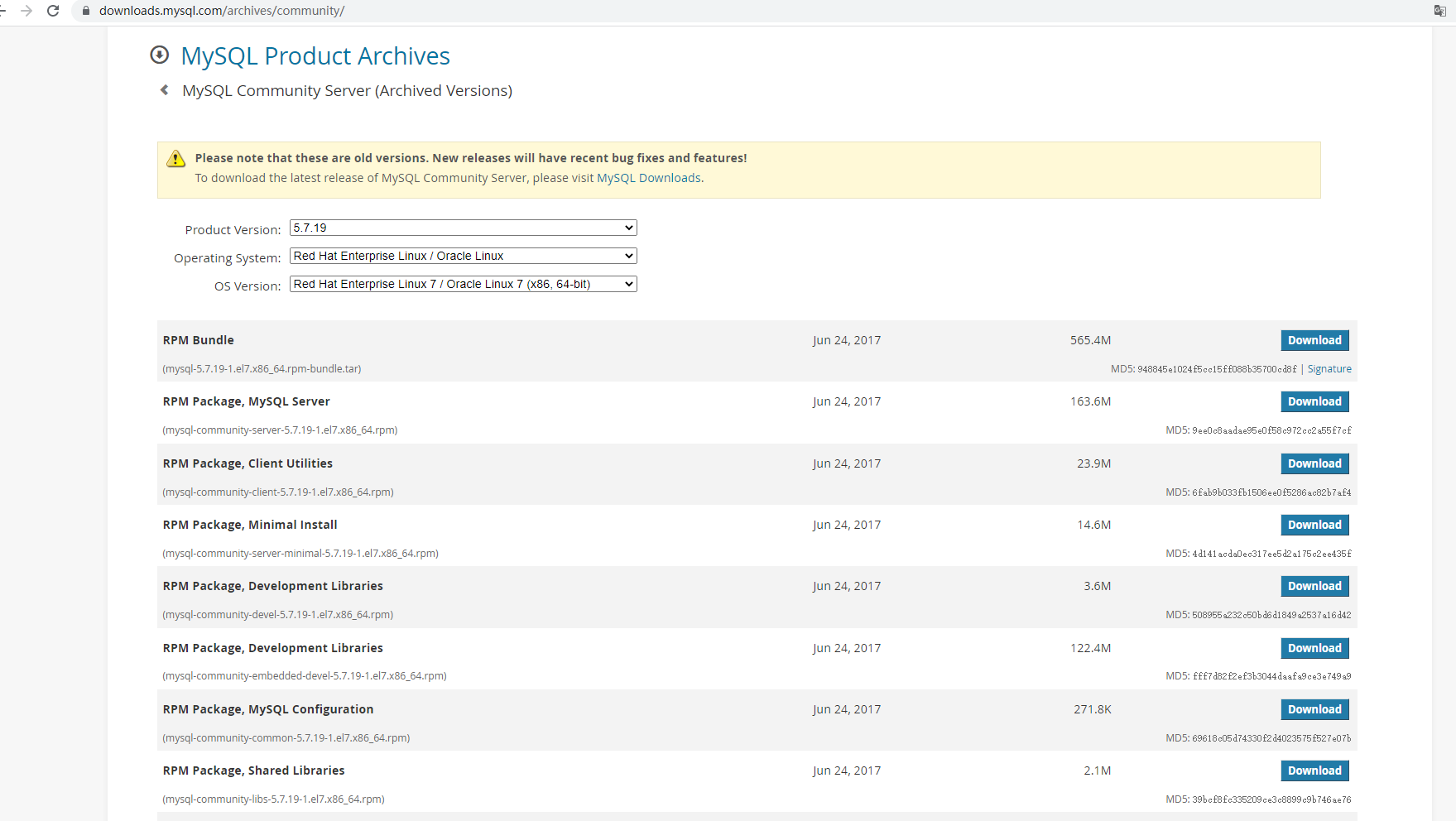Open the RPM Bundle Signature link
Image resolution: width=1456 pixels, height=821 pixels.
1329,369
